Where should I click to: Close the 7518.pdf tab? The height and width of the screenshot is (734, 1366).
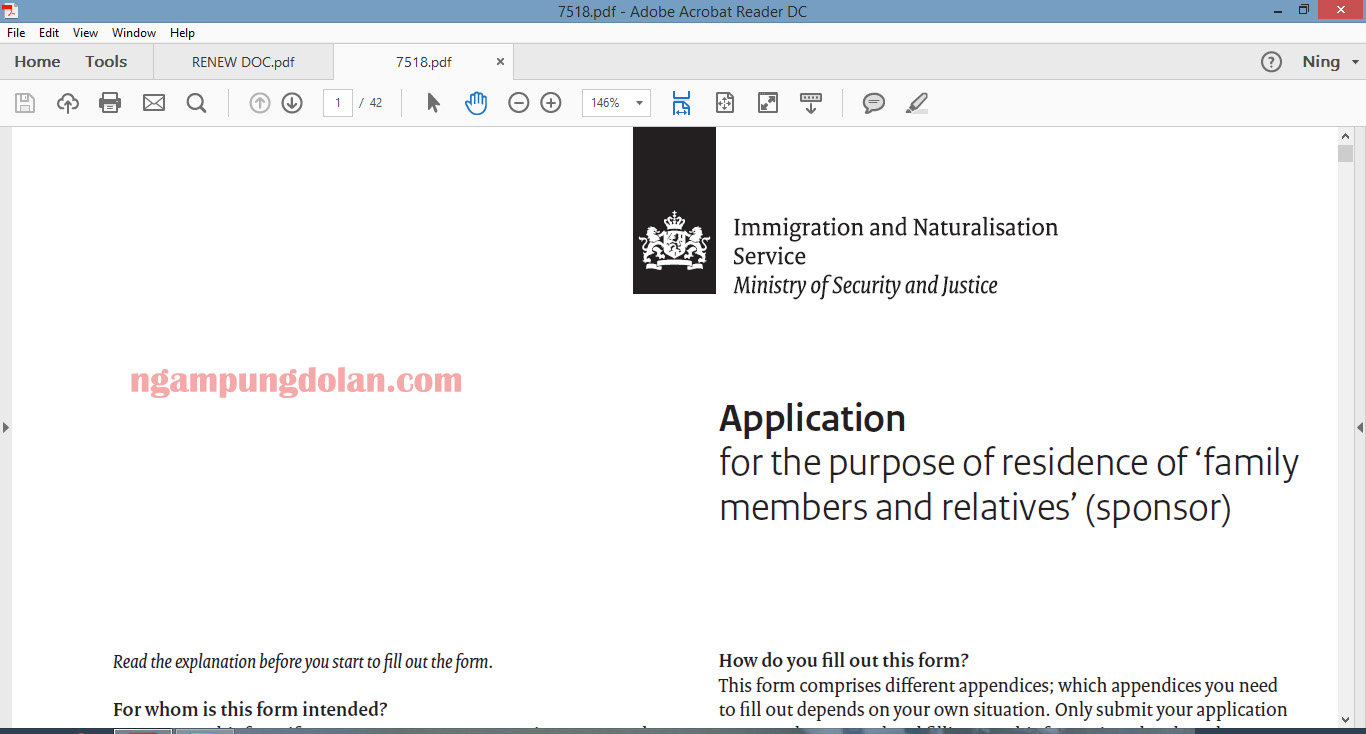point(500,62)
